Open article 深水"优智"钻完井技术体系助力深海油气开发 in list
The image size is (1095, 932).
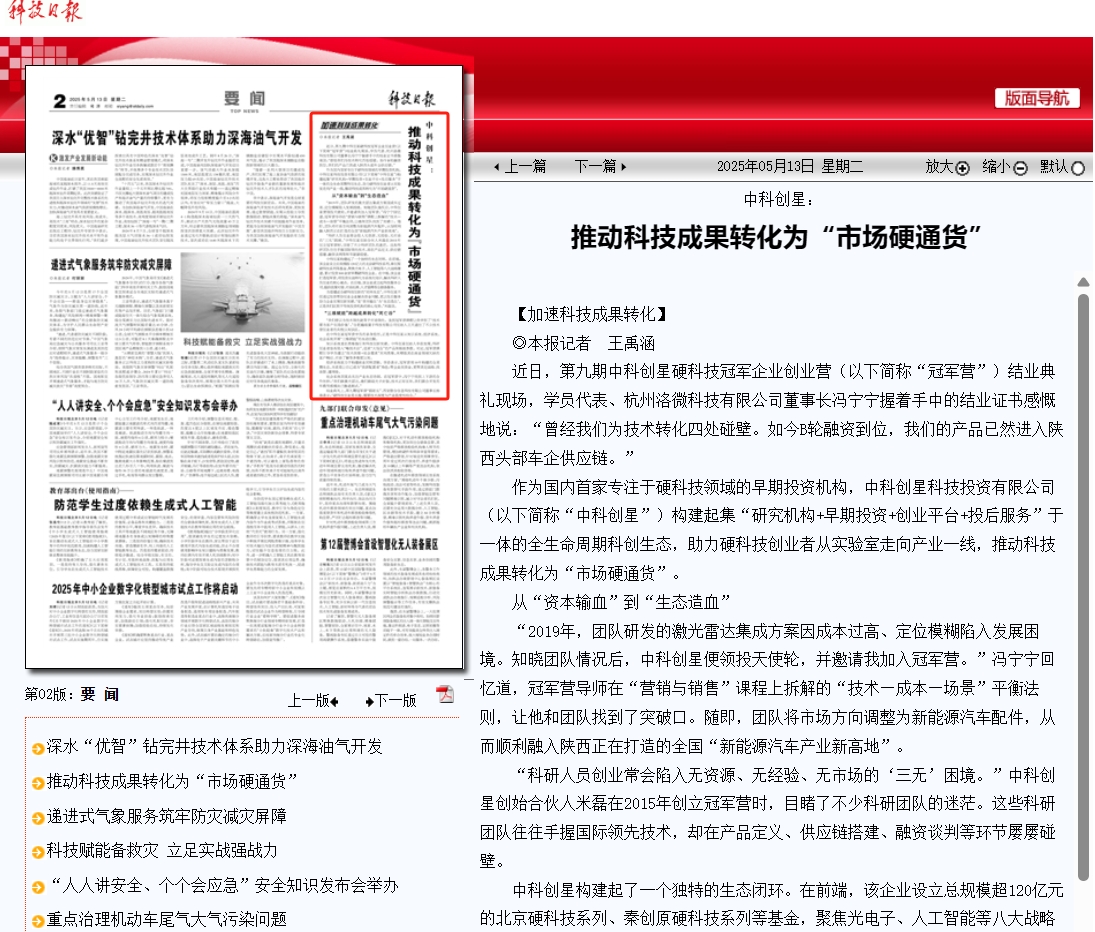(x=214, y=747)
